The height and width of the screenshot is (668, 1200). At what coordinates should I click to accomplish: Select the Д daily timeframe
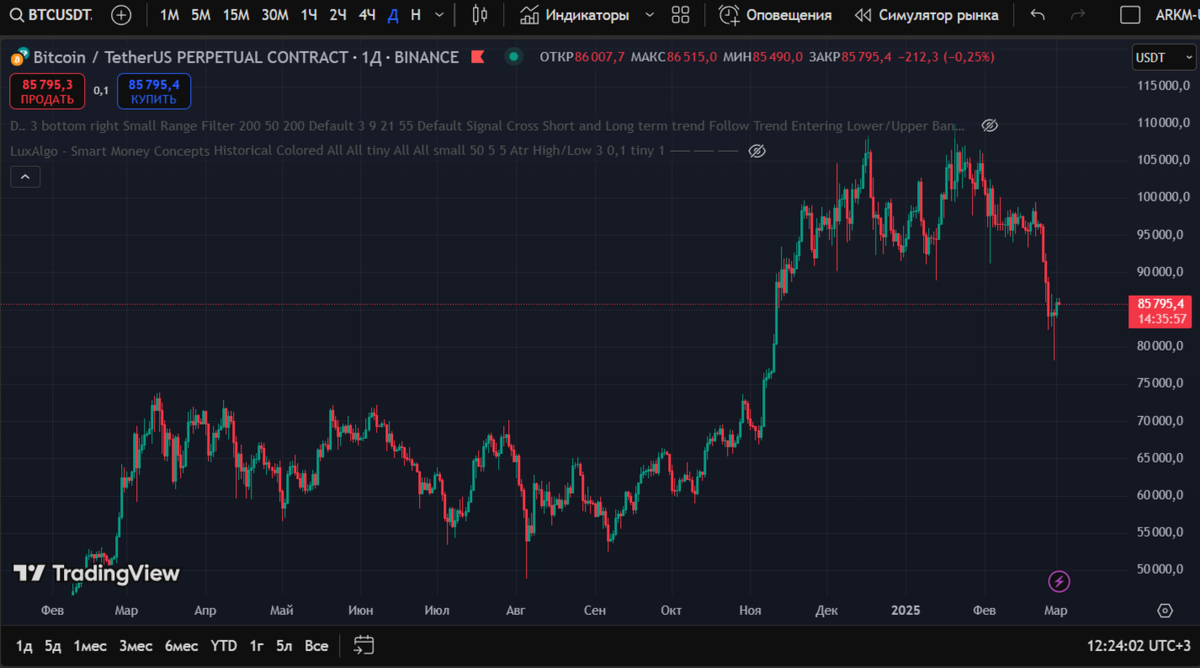pos(393,15)
